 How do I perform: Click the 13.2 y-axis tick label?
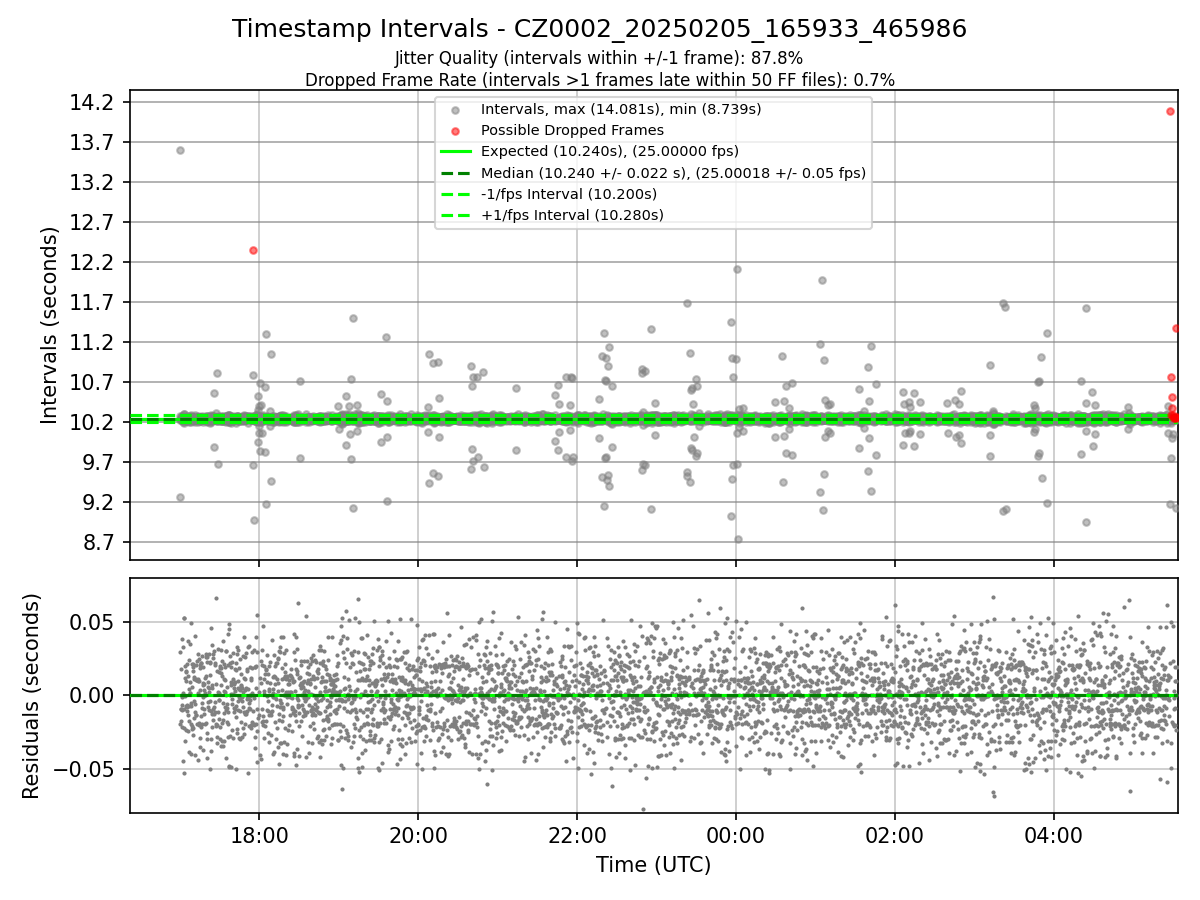pyautogui.click(x=93, y=182)
